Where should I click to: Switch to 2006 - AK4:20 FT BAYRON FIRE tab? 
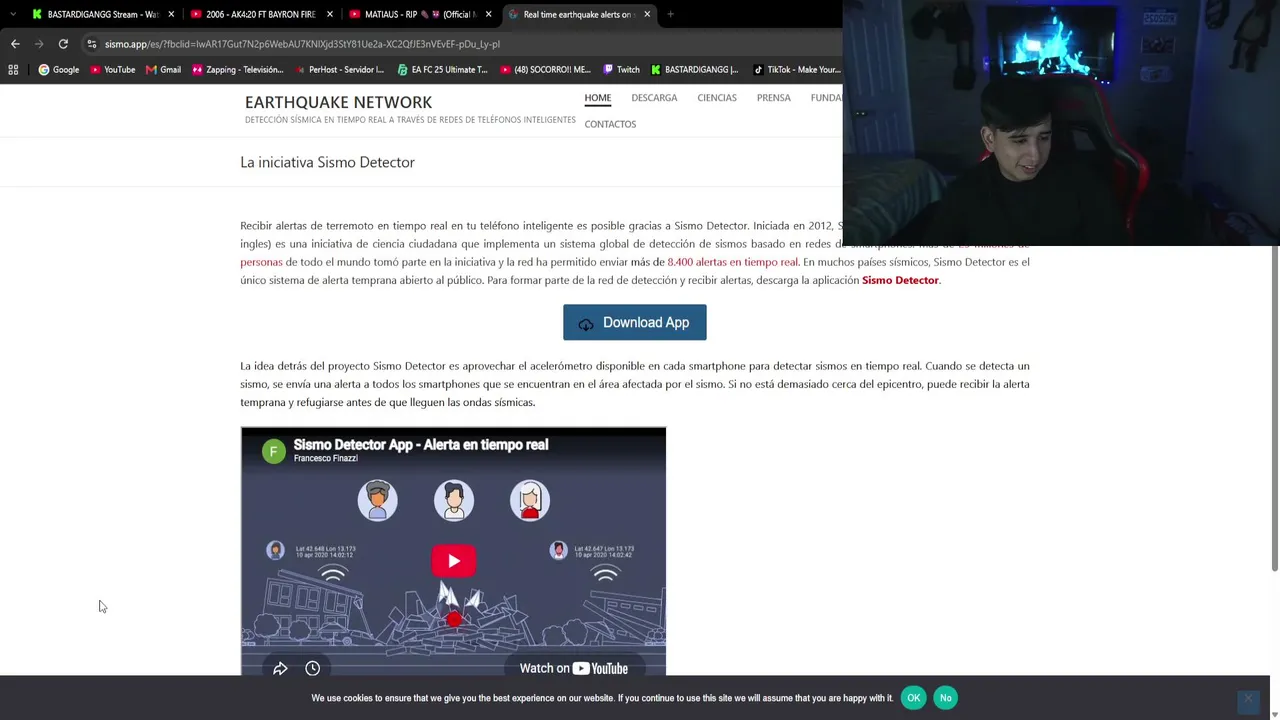click(261, 14)
